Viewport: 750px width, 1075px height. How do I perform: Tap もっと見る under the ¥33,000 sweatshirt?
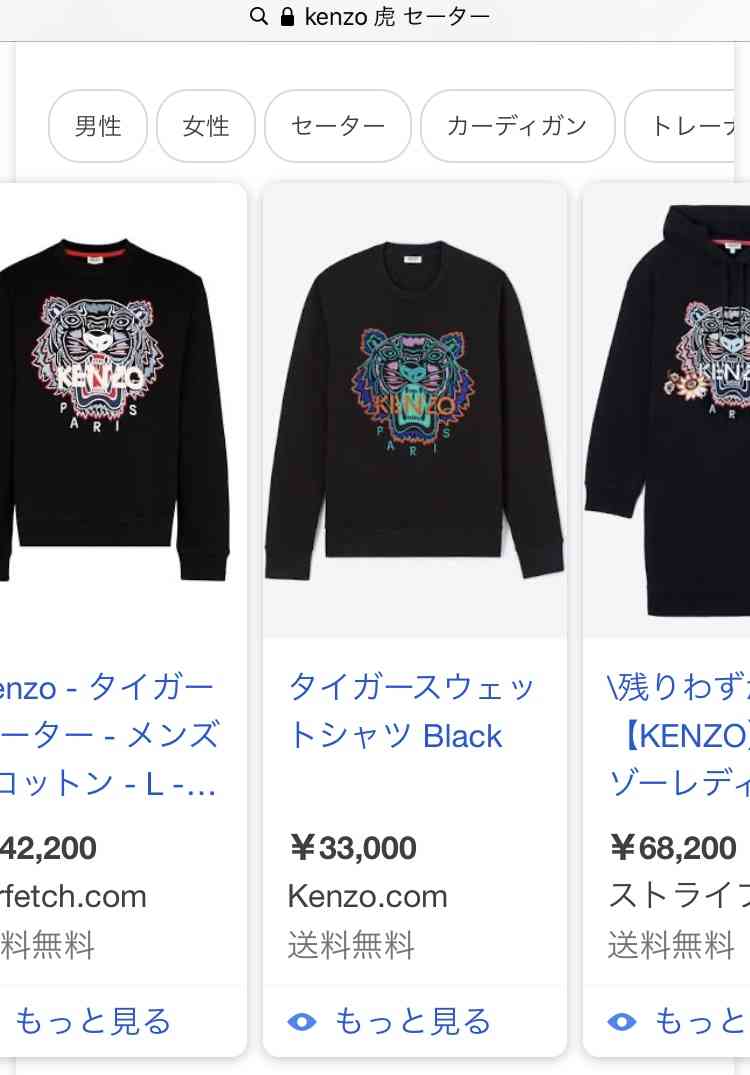(x=413, y=1022)
